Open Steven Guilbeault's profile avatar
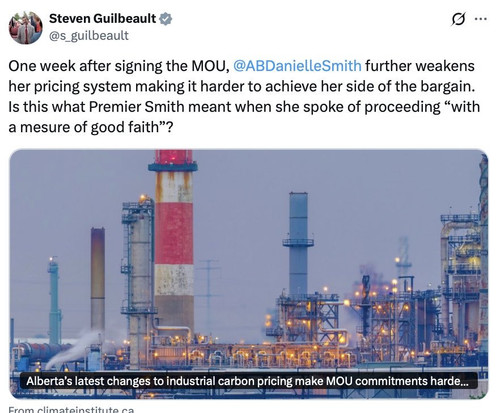 [x=26, y=28]
